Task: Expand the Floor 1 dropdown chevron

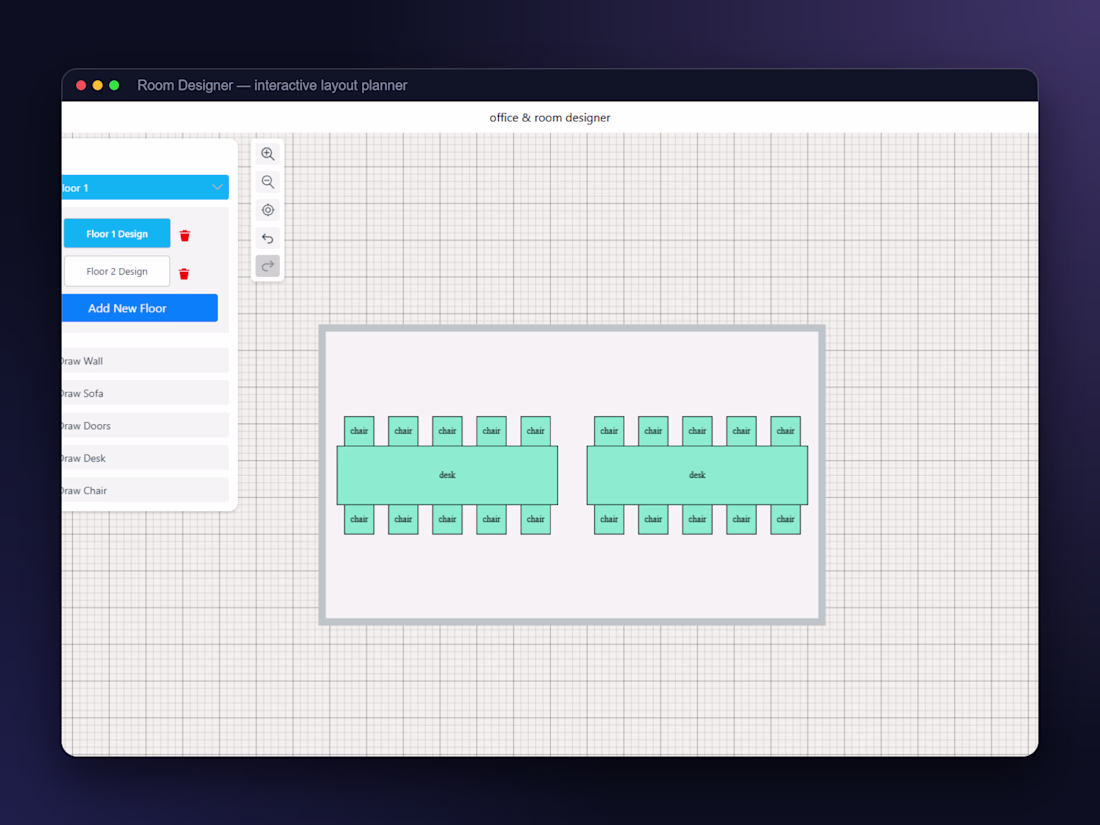Action: tap(217, 187)
